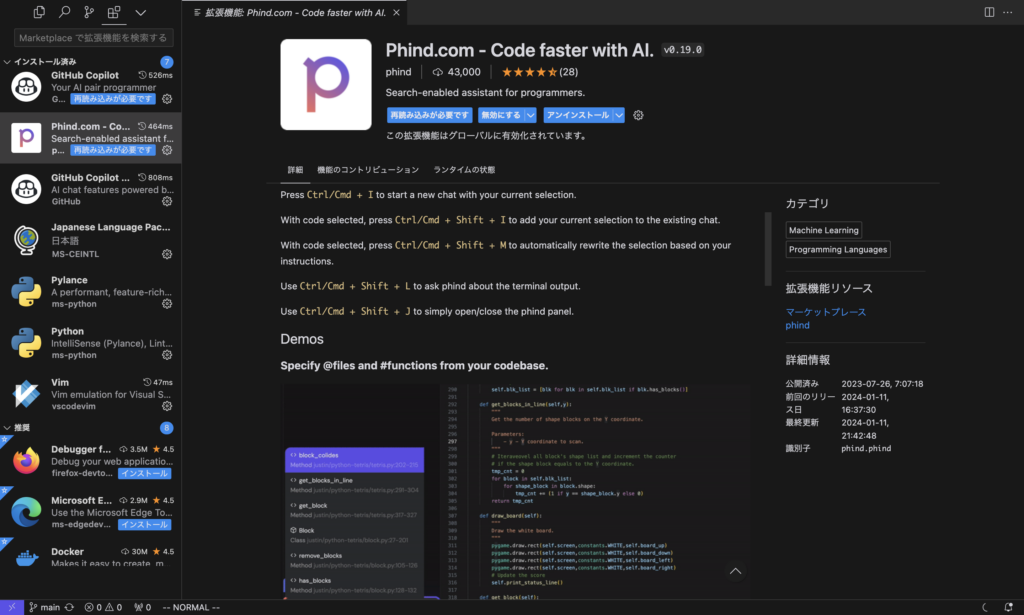Open Pylance extension entry

[x=91, y=292]
